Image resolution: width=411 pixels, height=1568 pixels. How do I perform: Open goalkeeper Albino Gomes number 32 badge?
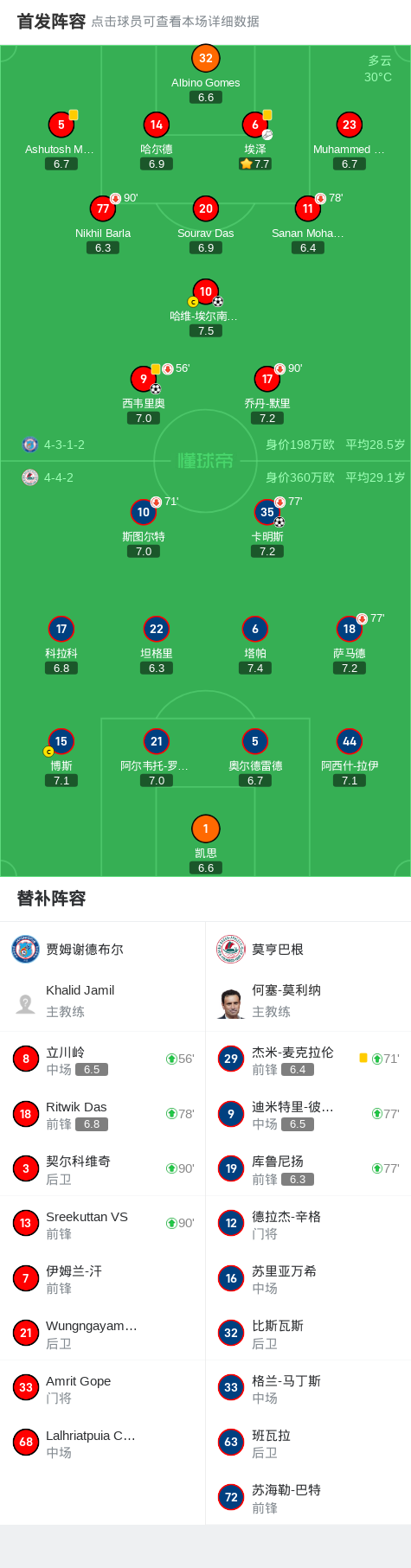pos(205,59)
